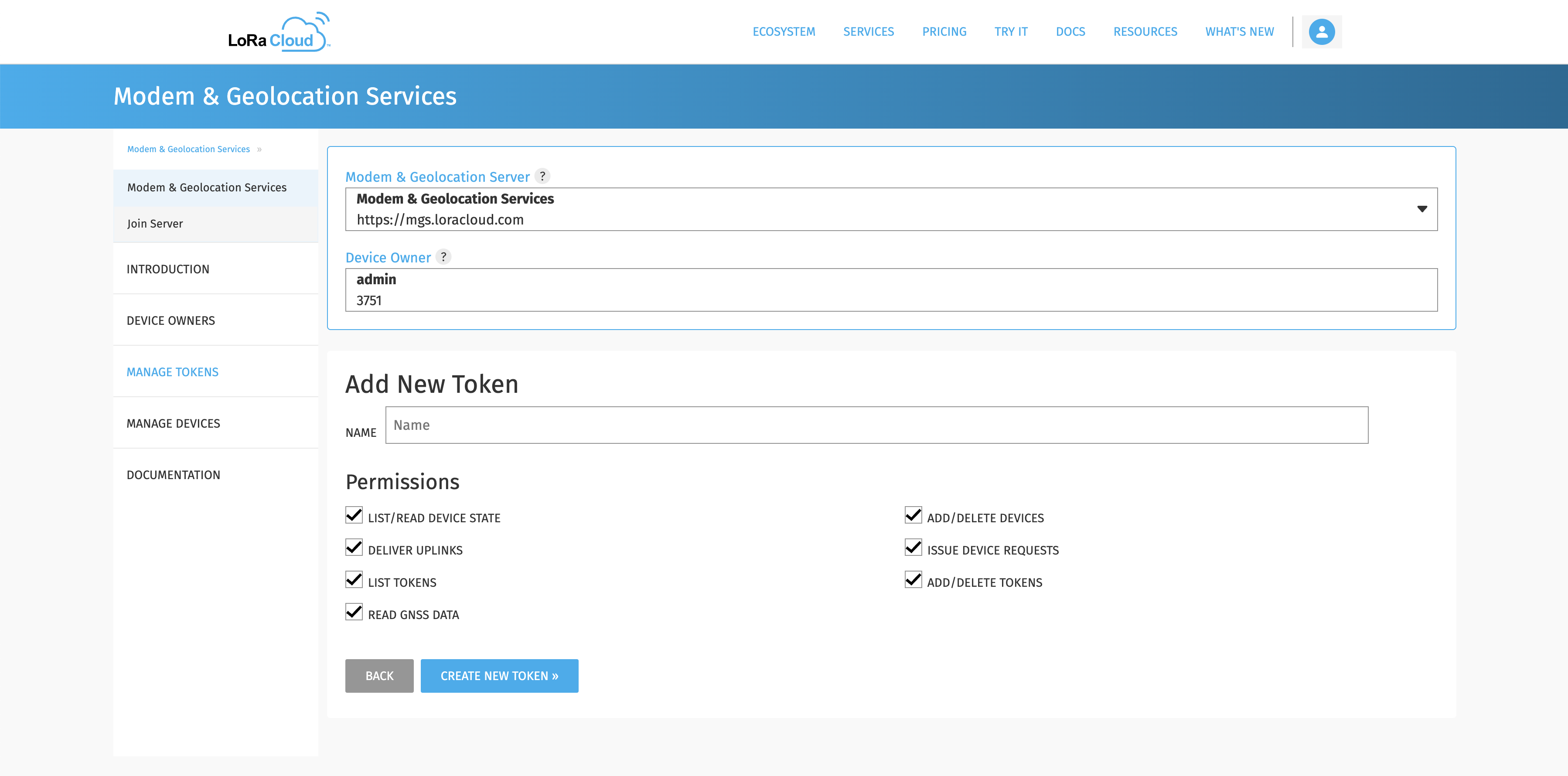
Task: Open the Documentation sidebar section
Action: click(x=215, y=475)
